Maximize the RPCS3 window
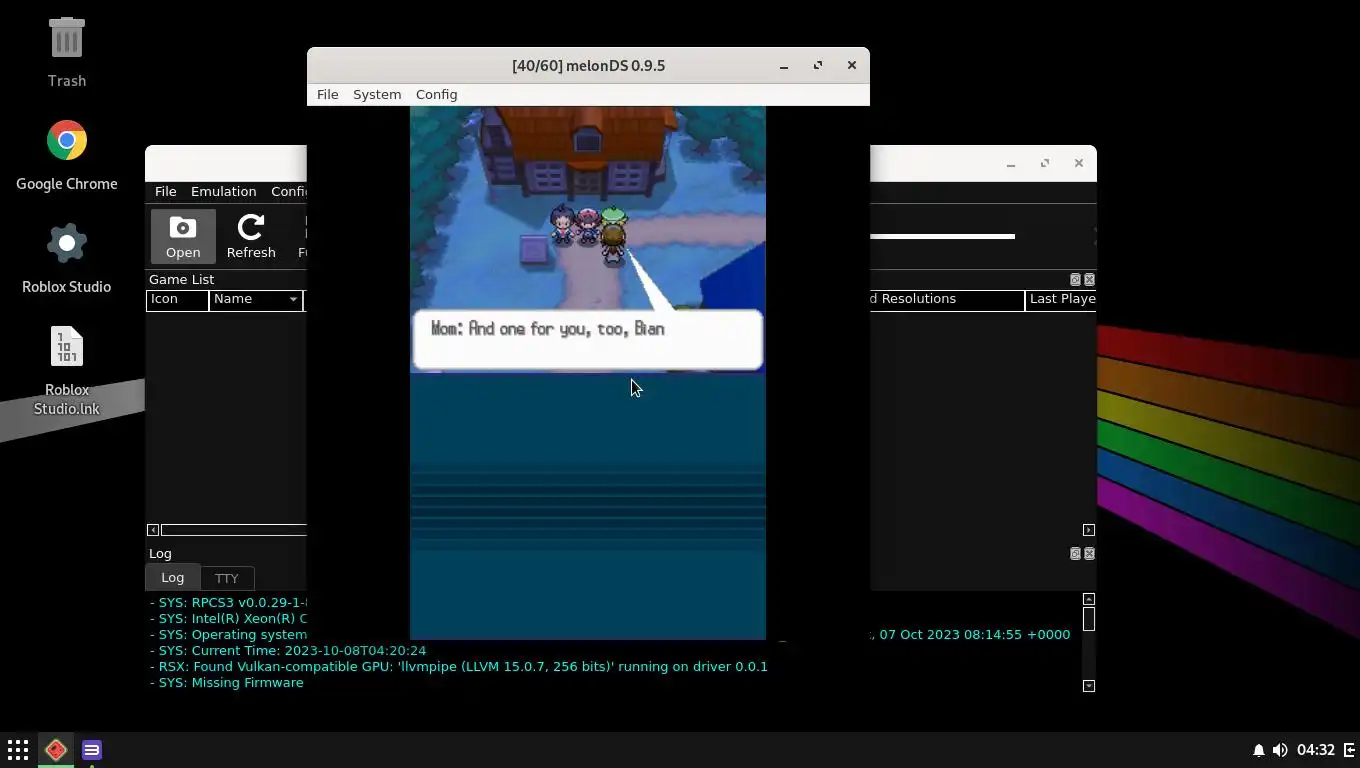This screenshot has width=1360, height=768. click(x=1045, y=163)
